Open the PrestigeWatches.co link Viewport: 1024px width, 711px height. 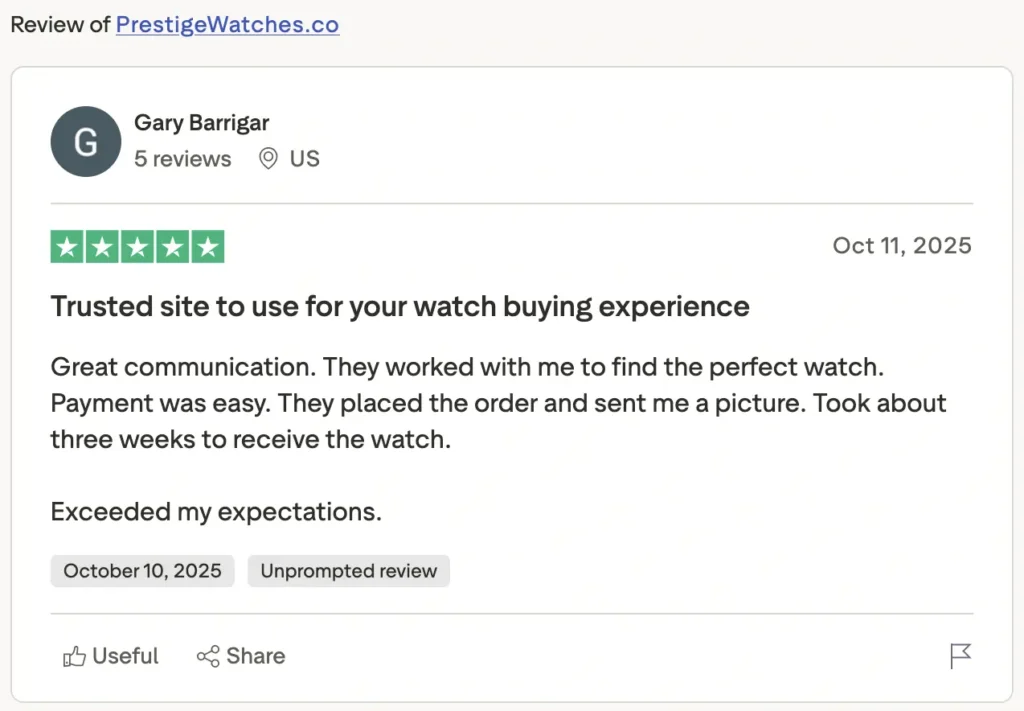coord(227,25)
